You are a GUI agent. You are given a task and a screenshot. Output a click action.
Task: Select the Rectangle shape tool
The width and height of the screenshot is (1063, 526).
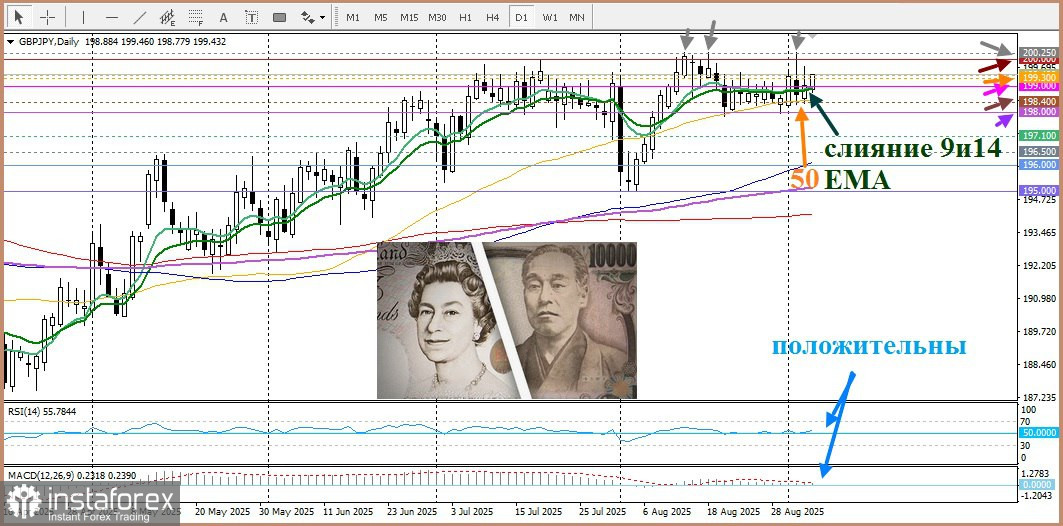tap(280, 17)
